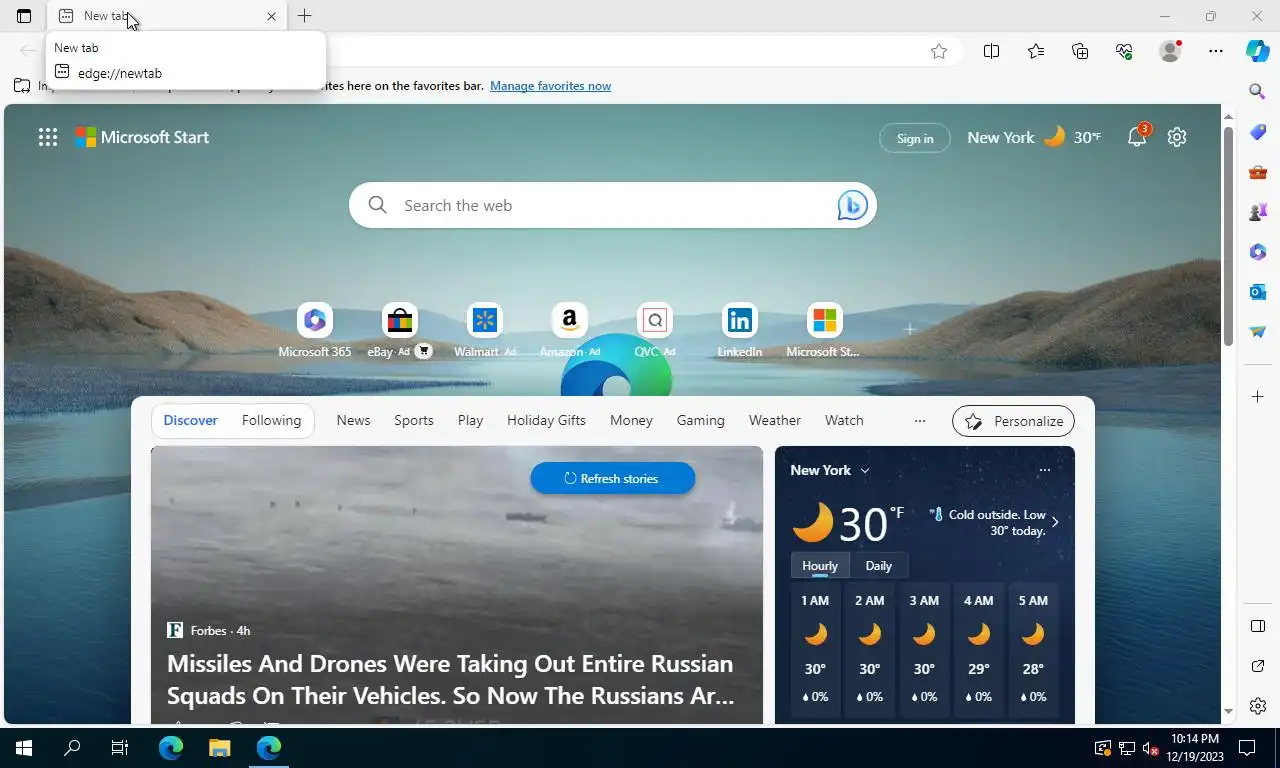The image size is (1280, 768).
Task: Click taskbar clock showing 10:14 PM
Action: tap(1197, 748)
